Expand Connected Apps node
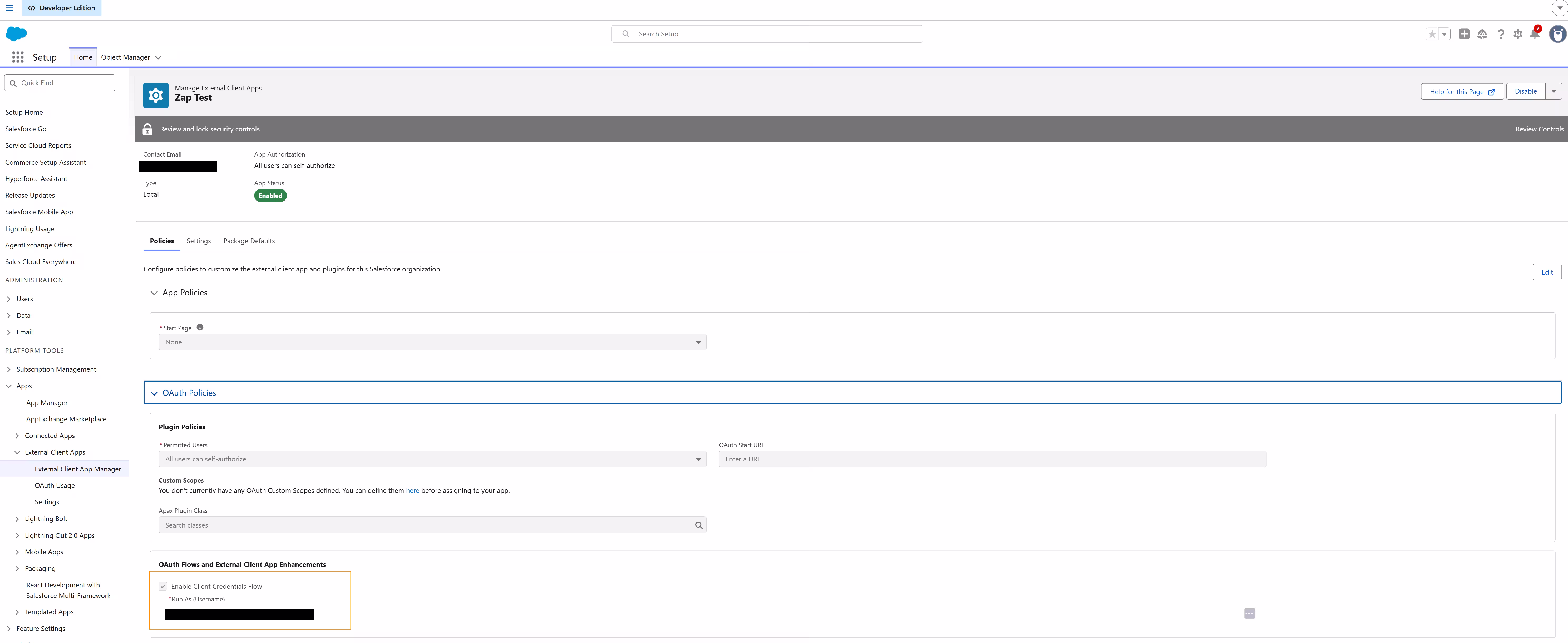 tap(17, 436)
